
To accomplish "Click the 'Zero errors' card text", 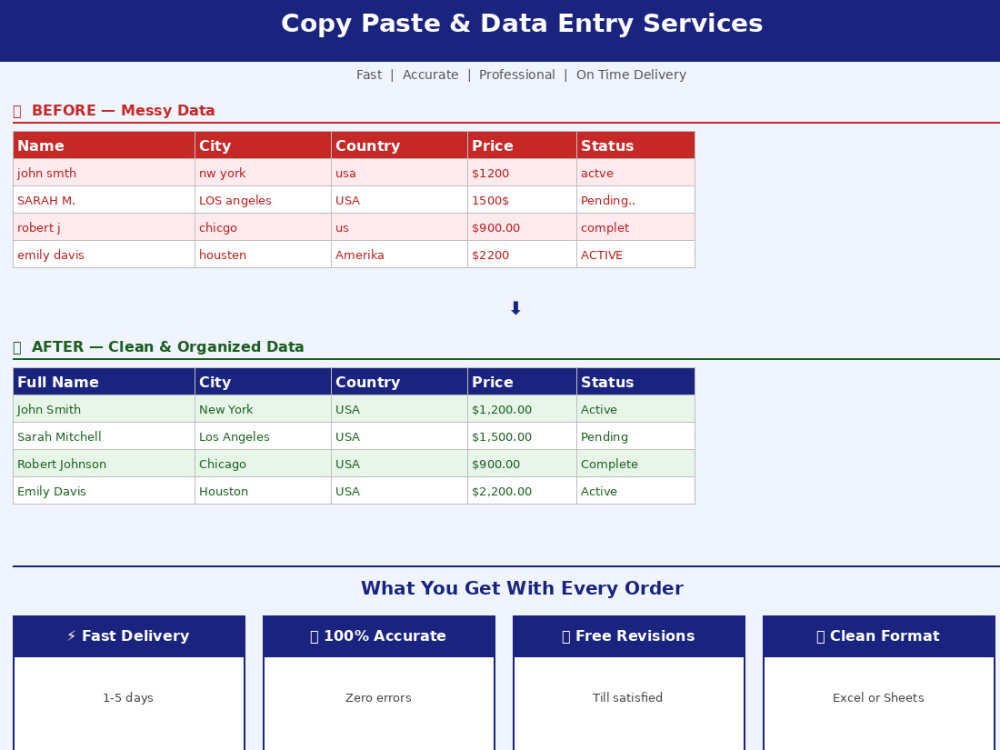I will point(378,698).
